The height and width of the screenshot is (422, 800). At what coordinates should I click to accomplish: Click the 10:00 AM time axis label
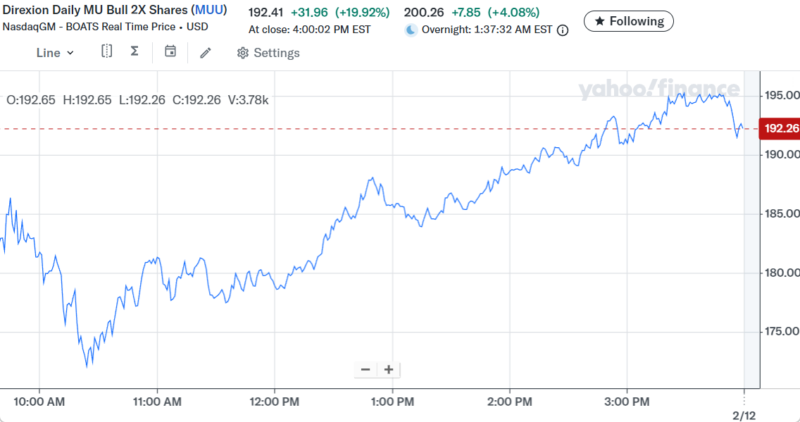(39, 402)
